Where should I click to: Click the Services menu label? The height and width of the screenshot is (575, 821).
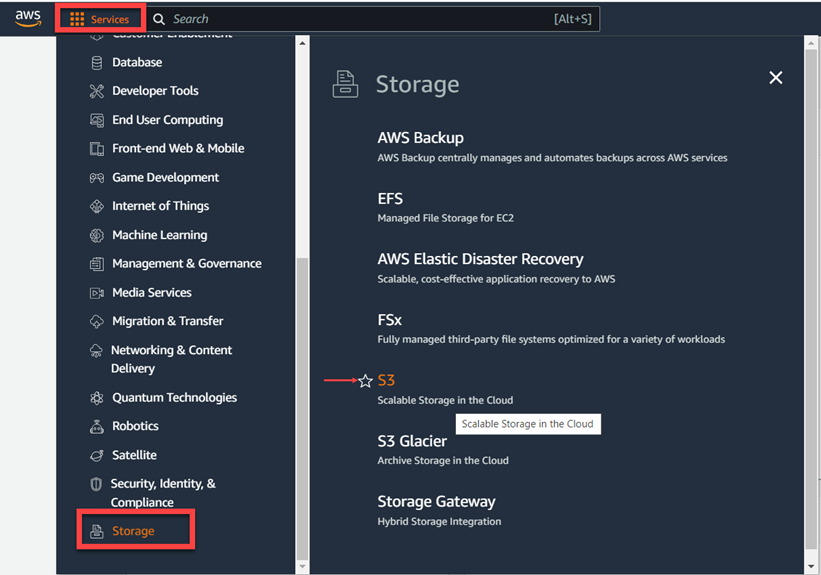click(109, 19)
